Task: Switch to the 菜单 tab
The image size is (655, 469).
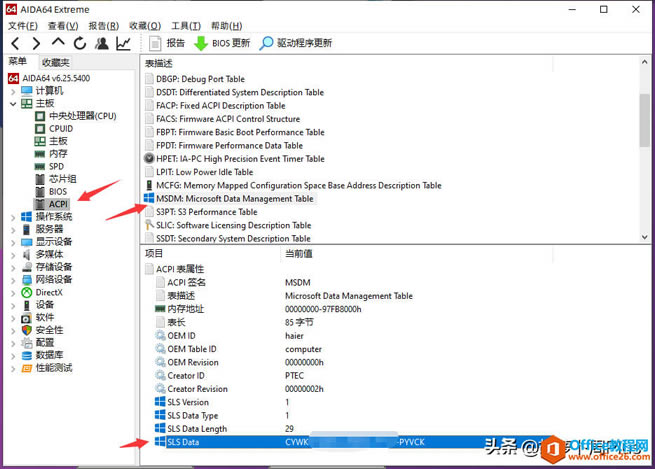Action: click(x=18, y=62)
